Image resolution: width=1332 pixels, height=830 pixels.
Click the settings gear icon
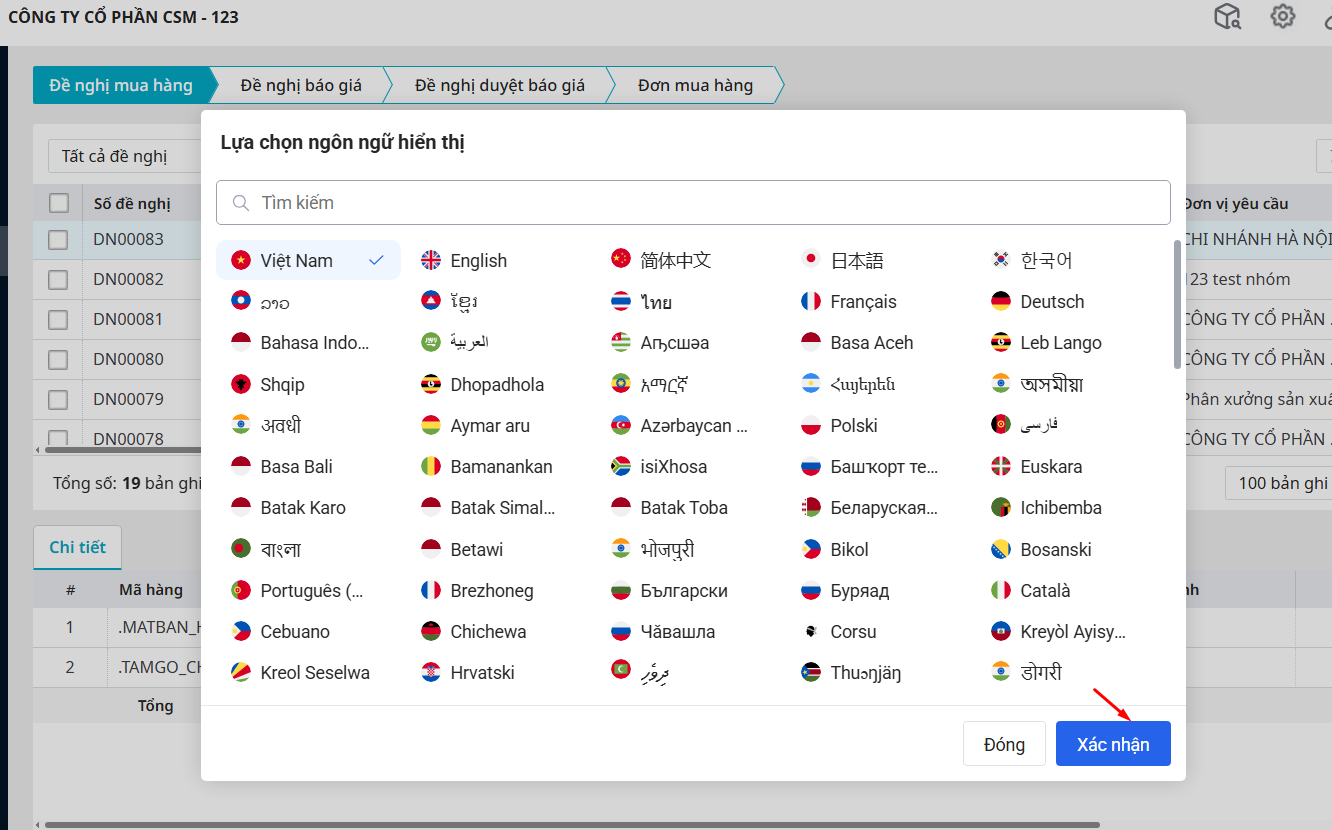(x=1282, y=17)
